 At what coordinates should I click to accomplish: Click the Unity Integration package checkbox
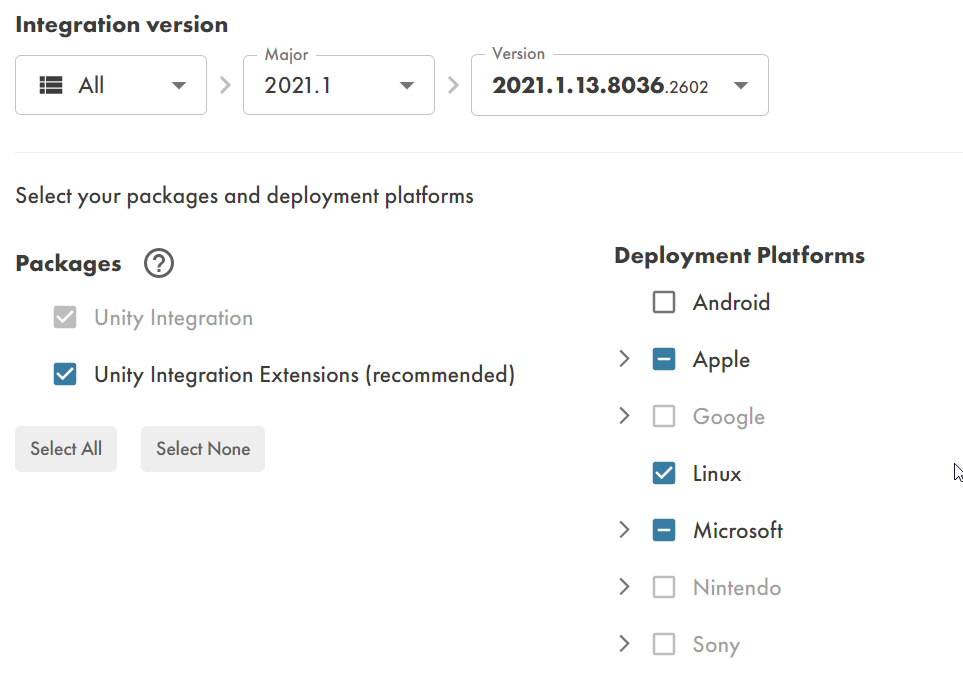click(65, 318)
